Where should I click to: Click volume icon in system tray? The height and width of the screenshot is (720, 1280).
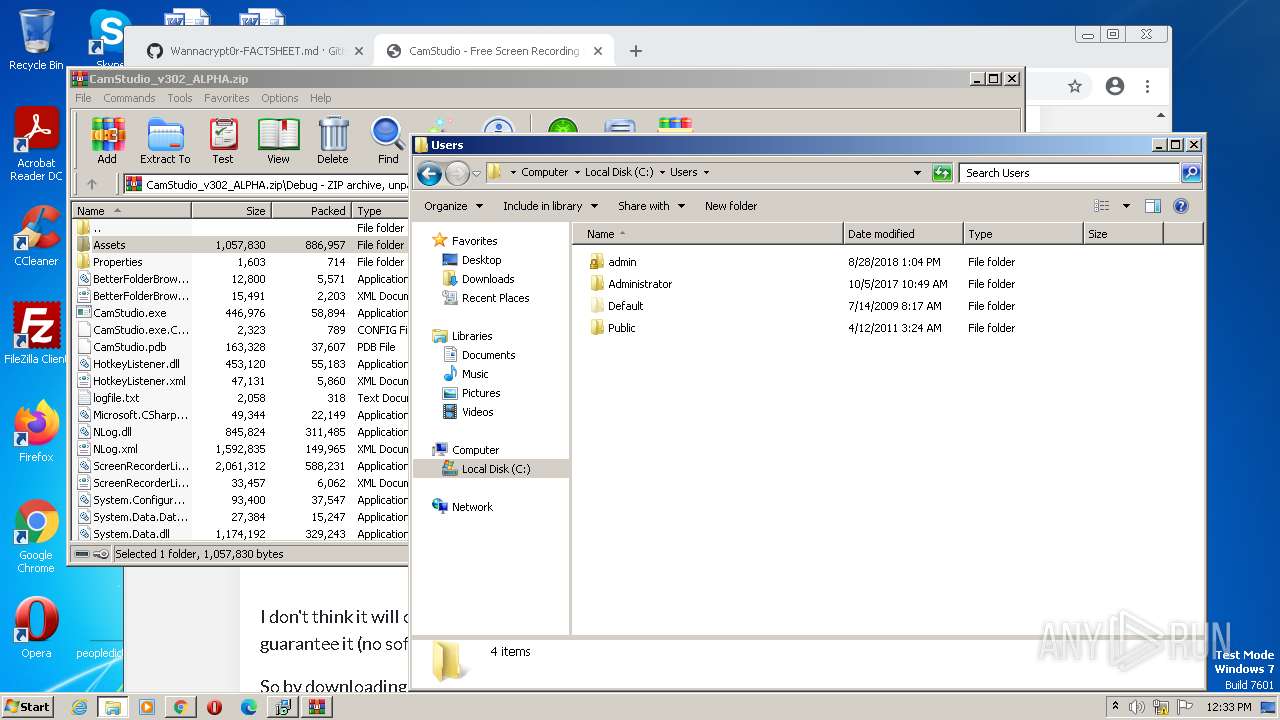pos(1137,707)
